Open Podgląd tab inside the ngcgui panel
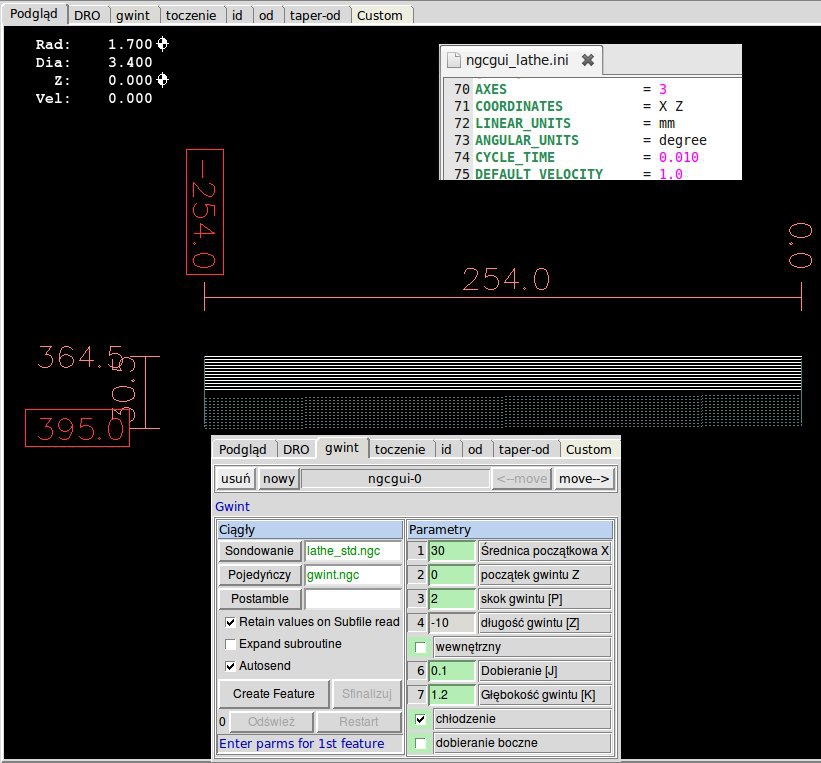The width and height of the screenshot is (821, 763). [242, 449]
